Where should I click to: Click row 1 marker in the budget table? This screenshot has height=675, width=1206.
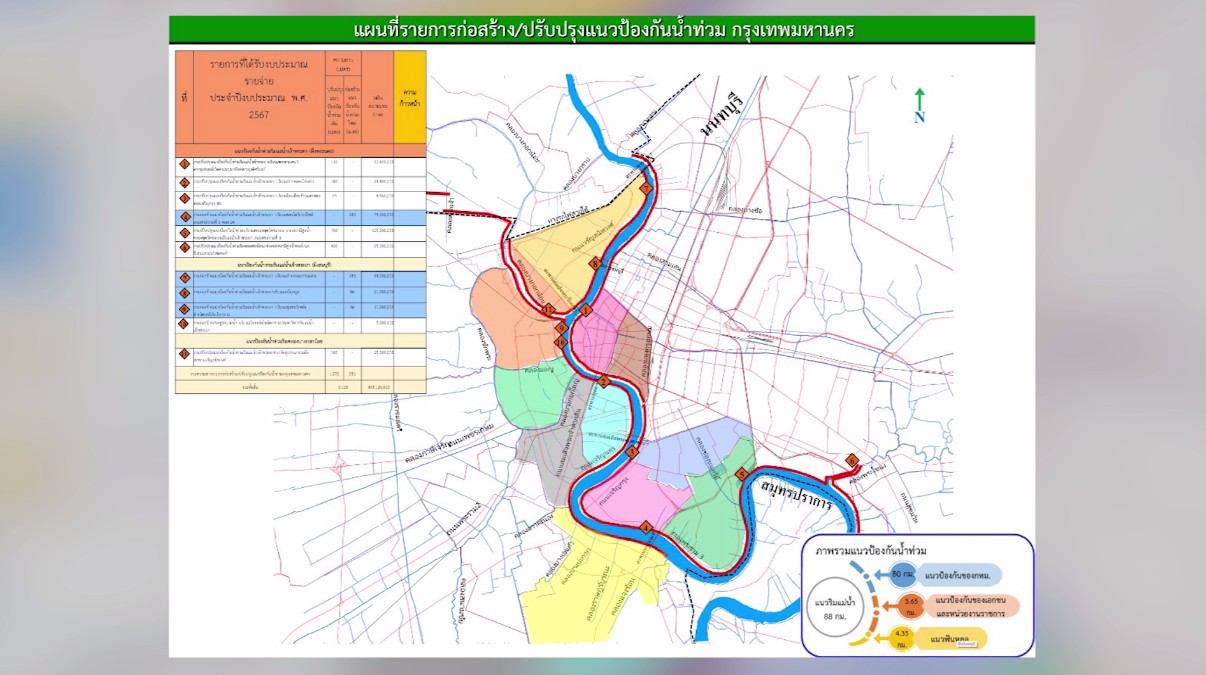point(184,165)
